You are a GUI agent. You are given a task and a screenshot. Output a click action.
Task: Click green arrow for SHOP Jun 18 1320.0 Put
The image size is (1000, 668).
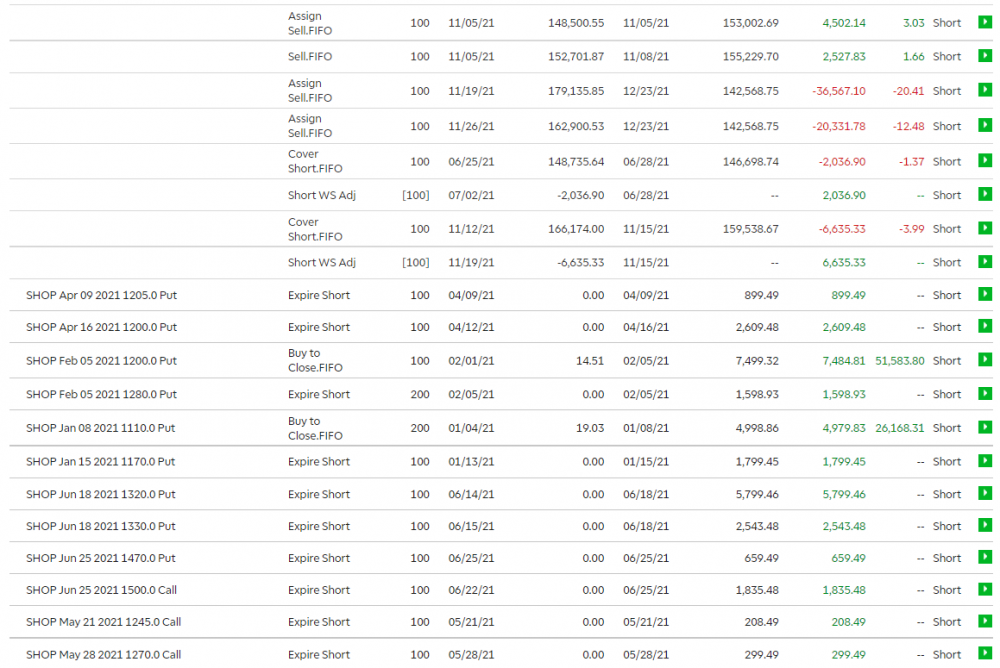point(985,493)
